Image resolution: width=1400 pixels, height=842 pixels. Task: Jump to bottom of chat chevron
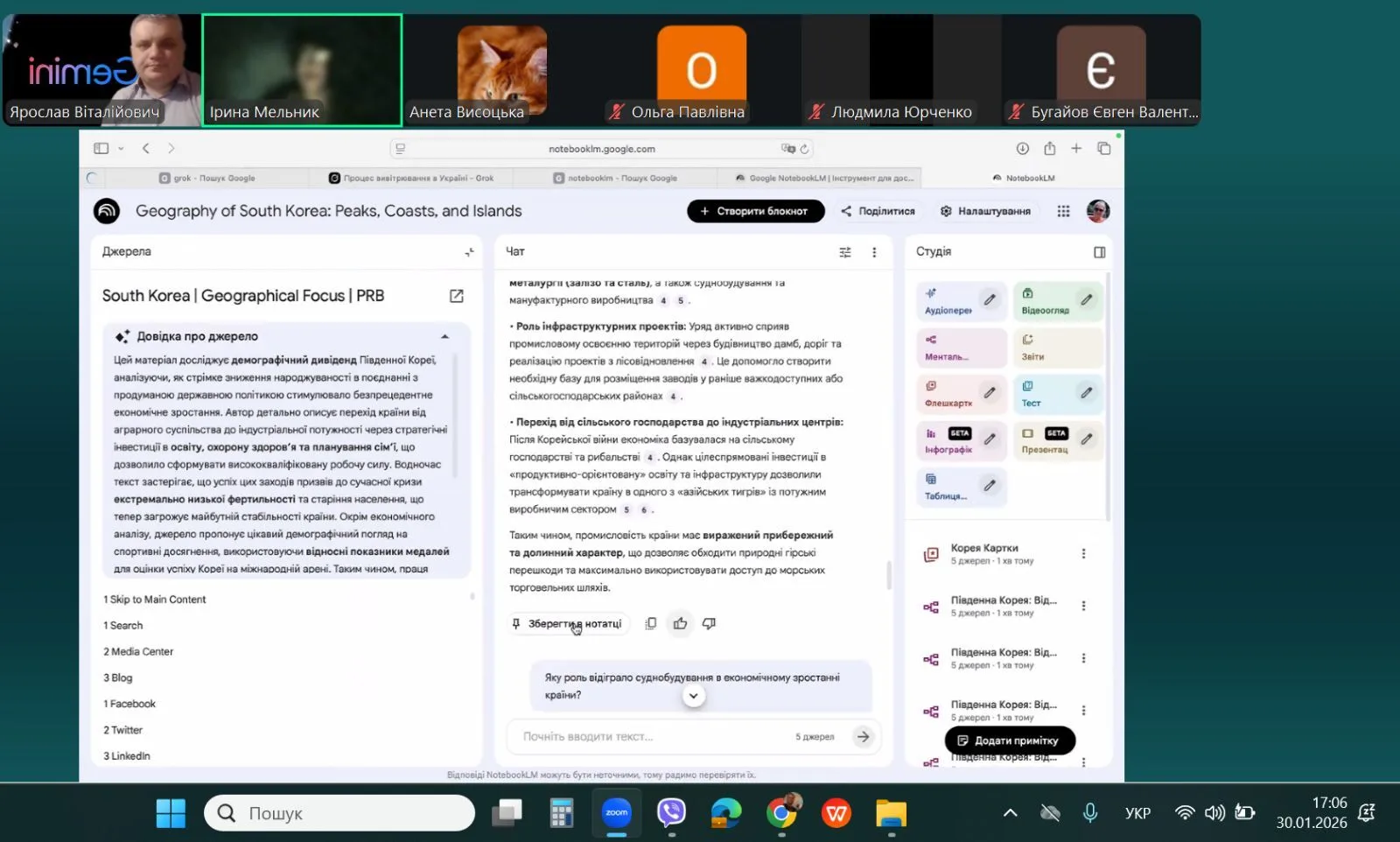[x=693, y=696]
